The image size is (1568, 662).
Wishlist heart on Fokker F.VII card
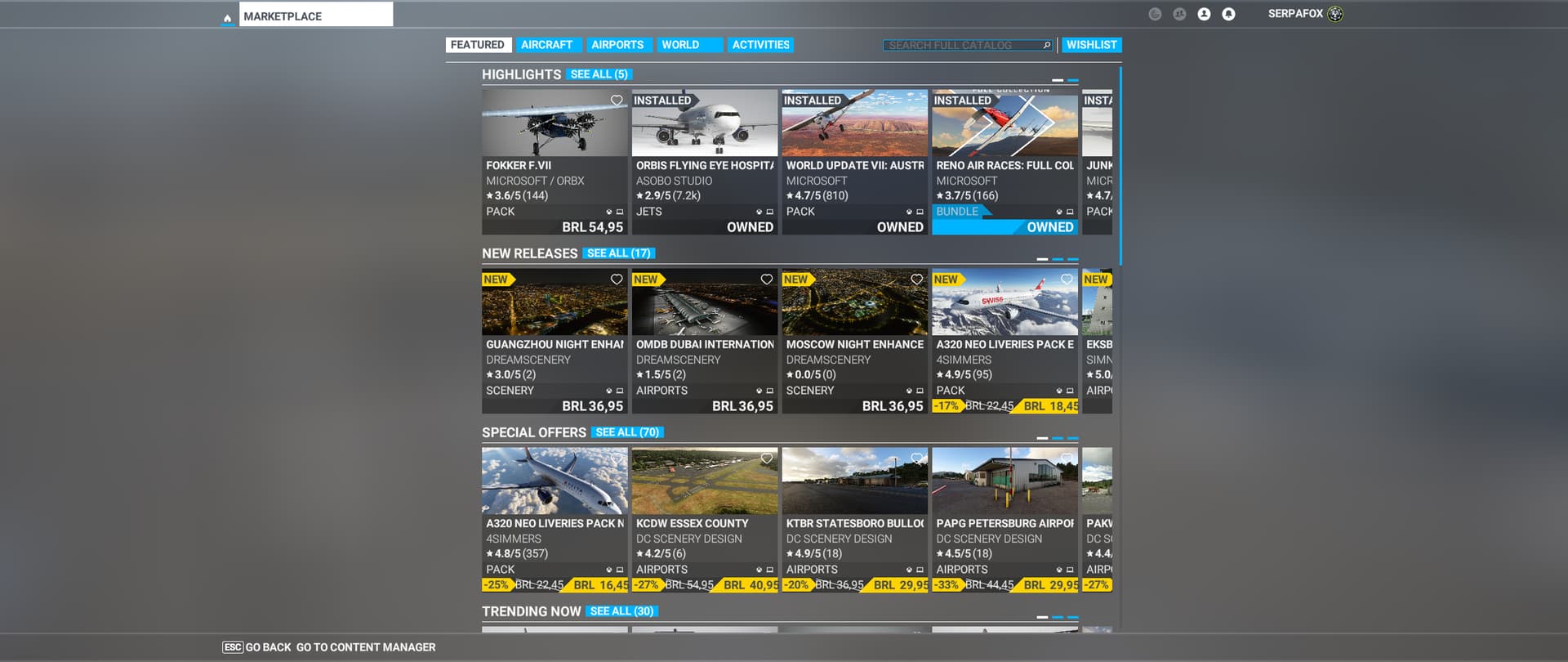[617, 101]
